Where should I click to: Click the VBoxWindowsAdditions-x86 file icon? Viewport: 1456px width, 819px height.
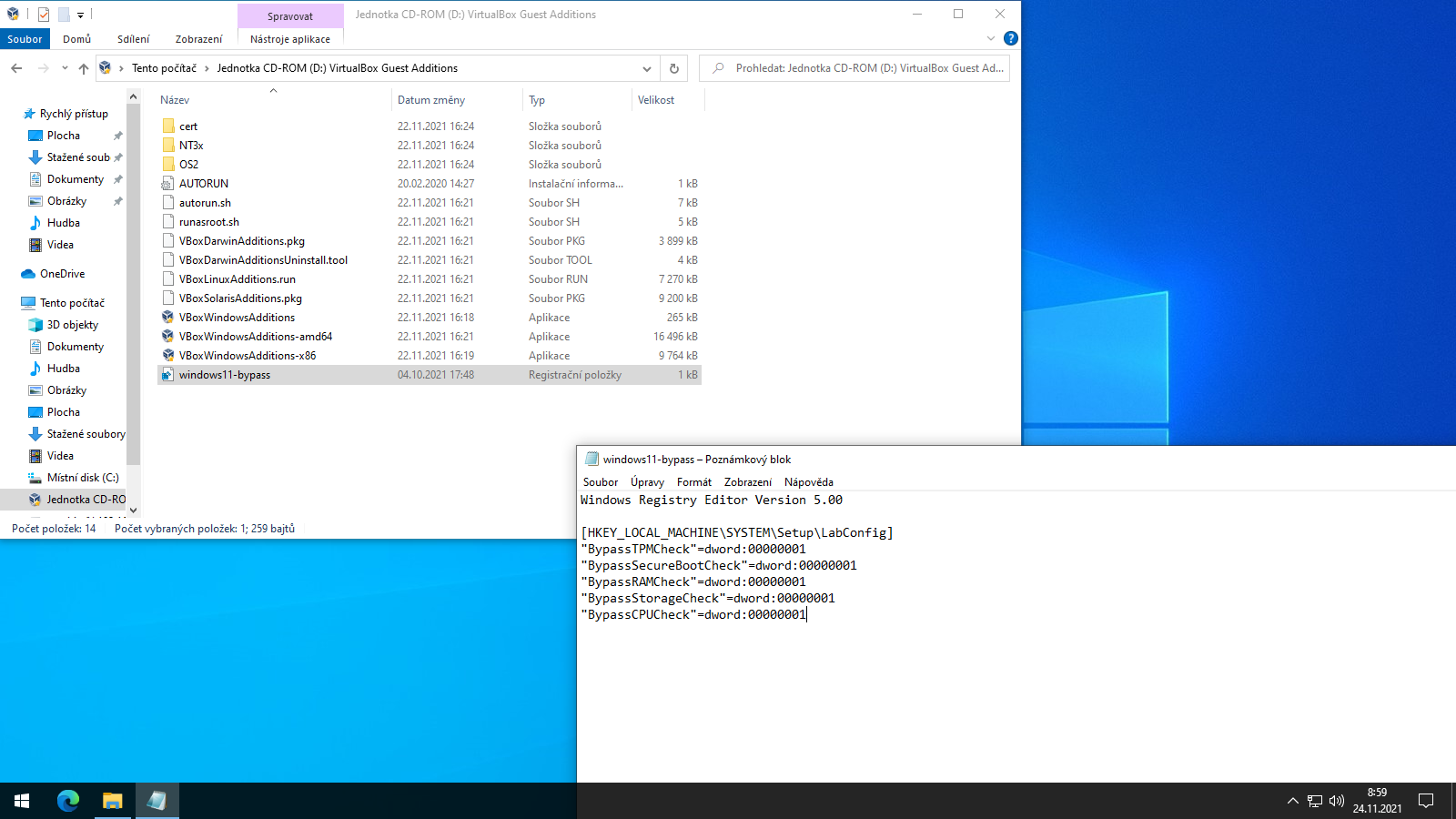click(x=168, y=356)
